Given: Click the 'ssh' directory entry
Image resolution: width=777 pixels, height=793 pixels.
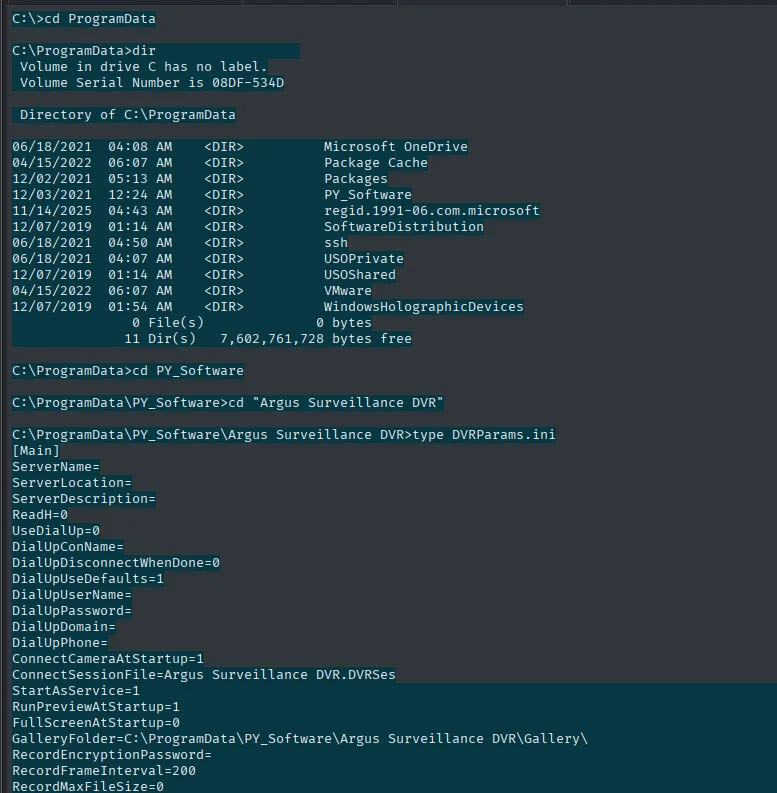Looking at the screenshot, I should (336, 243).
